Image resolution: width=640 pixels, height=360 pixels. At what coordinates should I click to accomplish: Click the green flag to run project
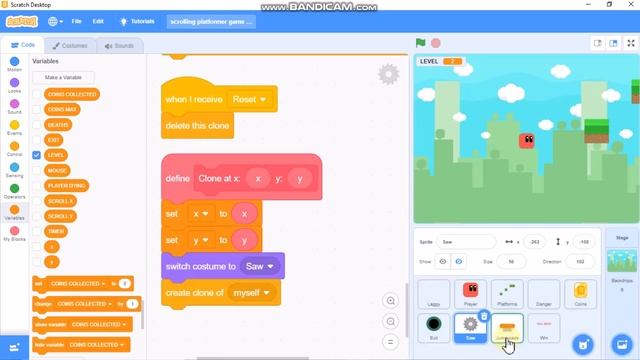pyautogui.click(x=420, y=43)
